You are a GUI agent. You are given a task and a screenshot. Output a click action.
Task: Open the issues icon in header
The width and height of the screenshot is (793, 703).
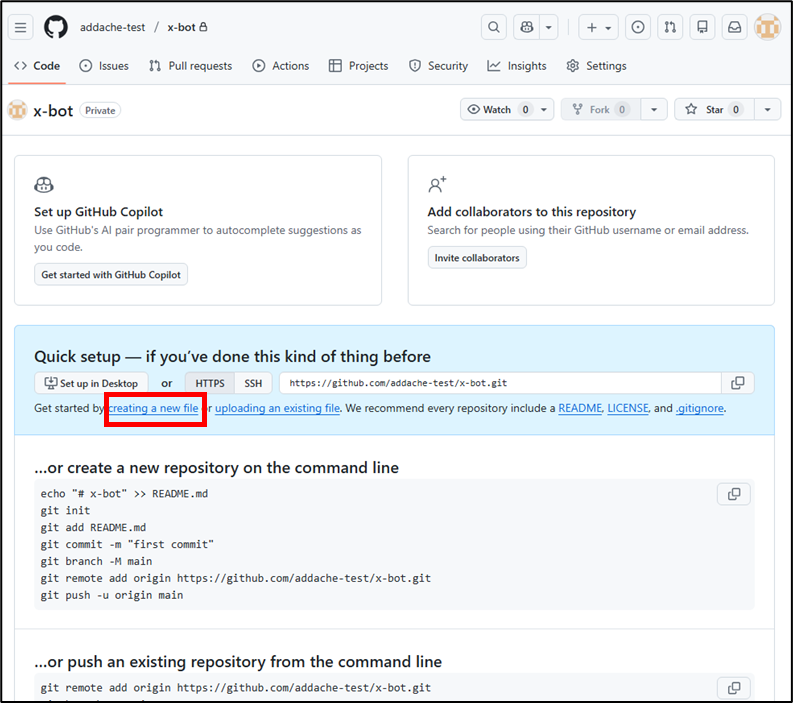[x=639, y=27]
